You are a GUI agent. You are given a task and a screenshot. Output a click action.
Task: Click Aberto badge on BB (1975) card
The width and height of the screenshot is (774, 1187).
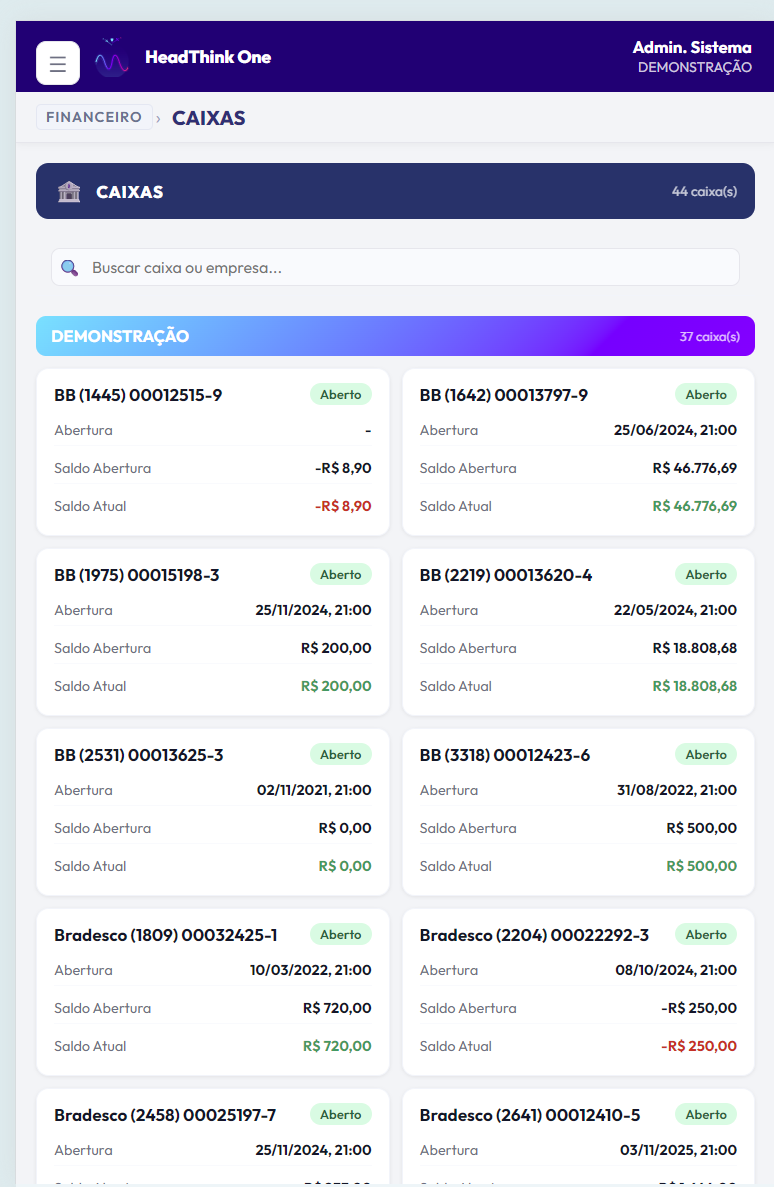[341, 575]
